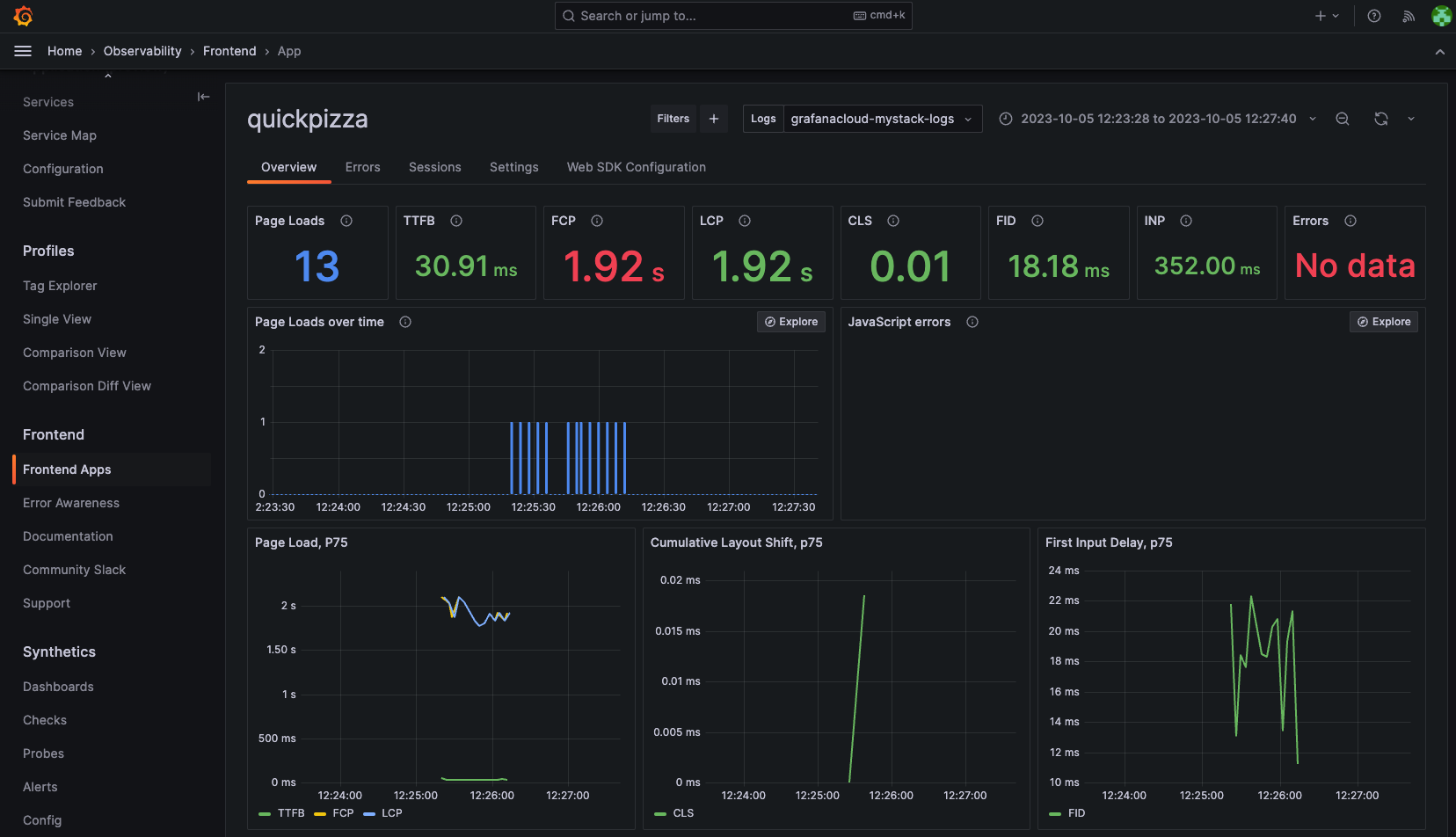The width and height of the screenshot is (1456, 837).
Task: Explore the JavaScript errors panel
Action: click(x=1384, y=322)
